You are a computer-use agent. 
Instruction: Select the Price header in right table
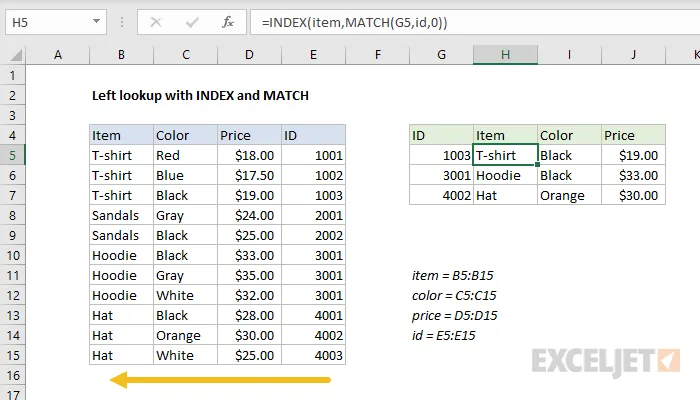tap(633, 135)
